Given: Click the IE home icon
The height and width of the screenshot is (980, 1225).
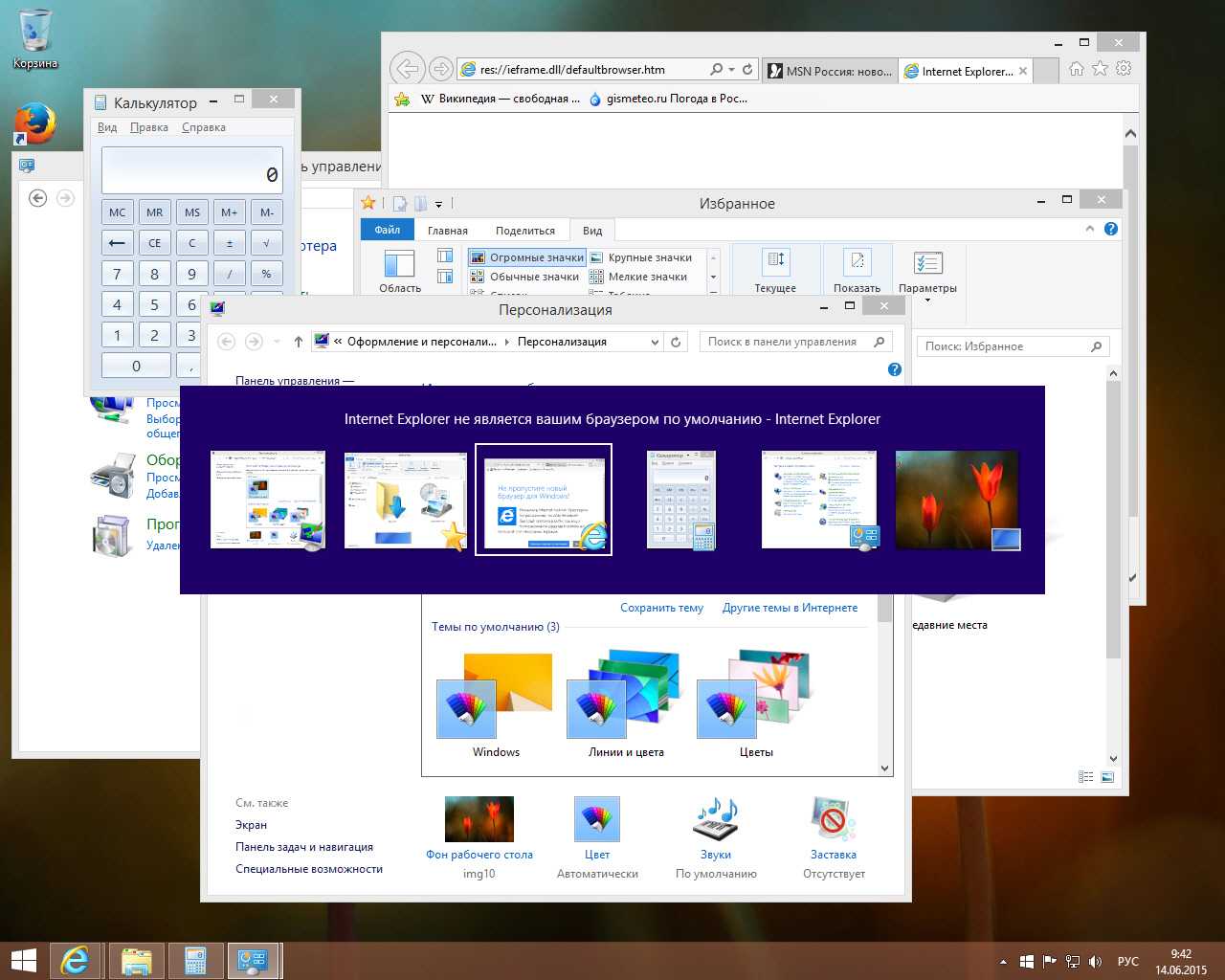Looking at the screenshot, I should click(x=1077, y=69).
